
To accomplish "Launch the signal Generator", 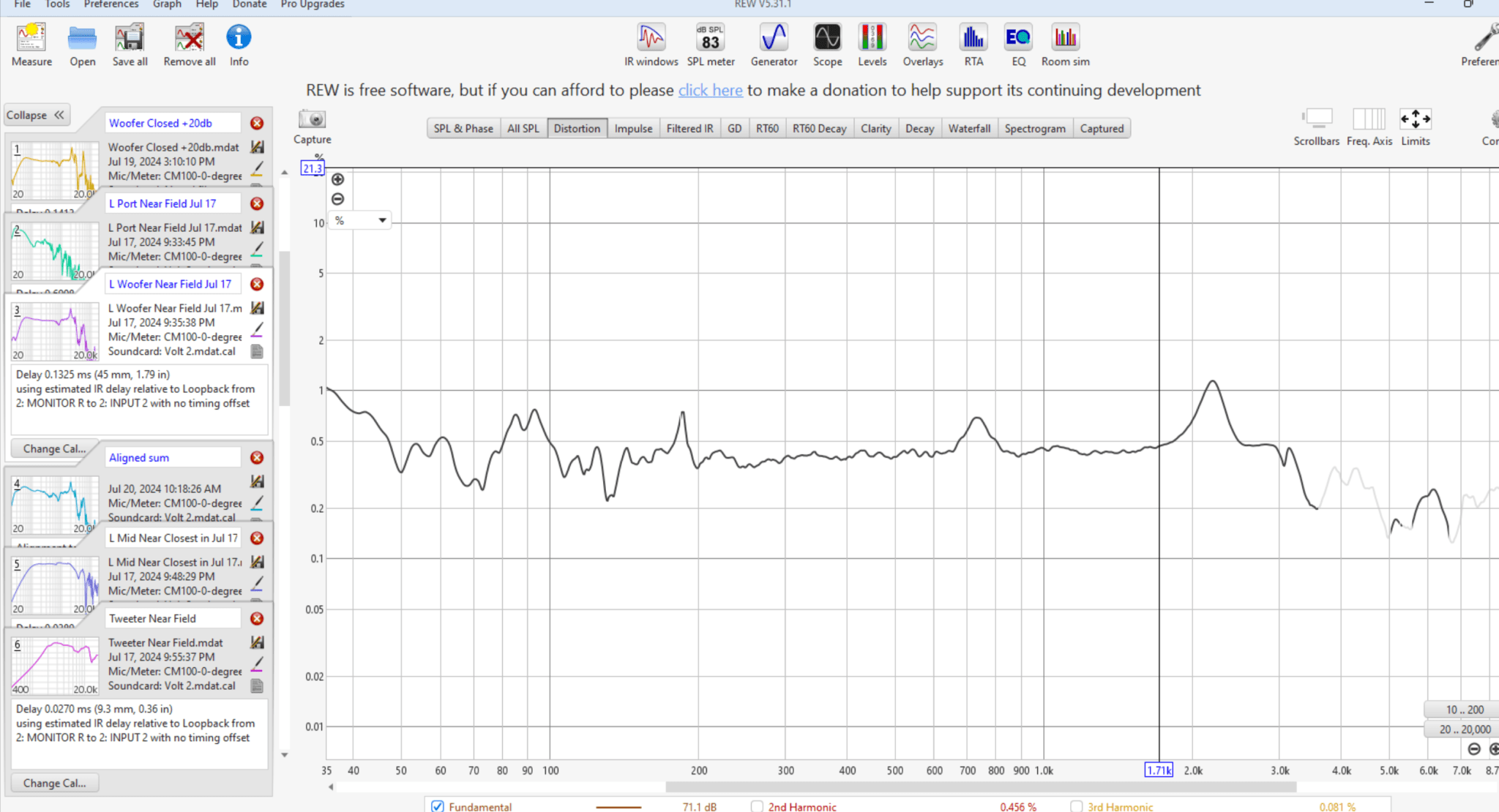I will 774,45.
